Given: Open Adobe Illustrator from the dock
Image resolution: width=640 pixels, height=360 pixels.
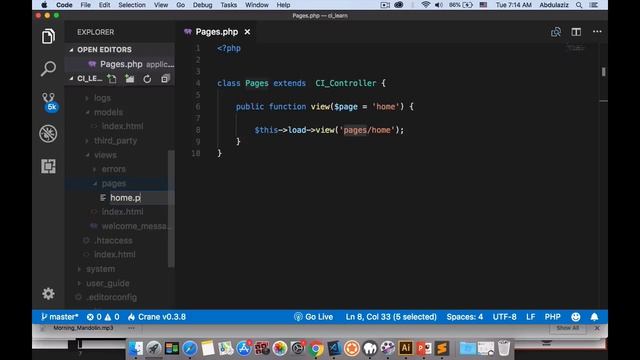Looking at the screenshot, I should point(405,348).
